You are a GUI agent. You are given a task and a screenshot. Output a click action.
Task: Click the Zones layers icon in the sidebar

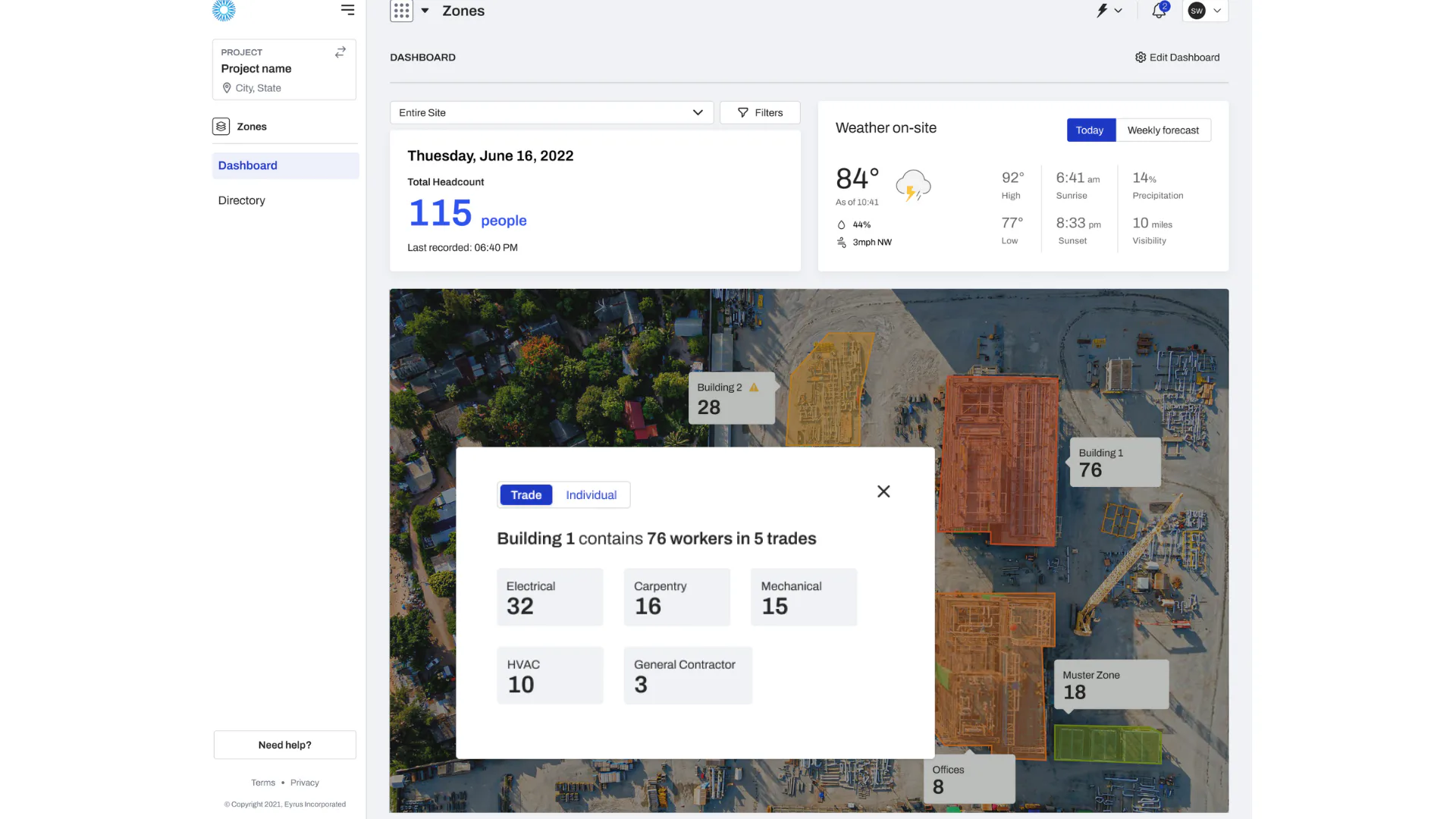point(221,127)
